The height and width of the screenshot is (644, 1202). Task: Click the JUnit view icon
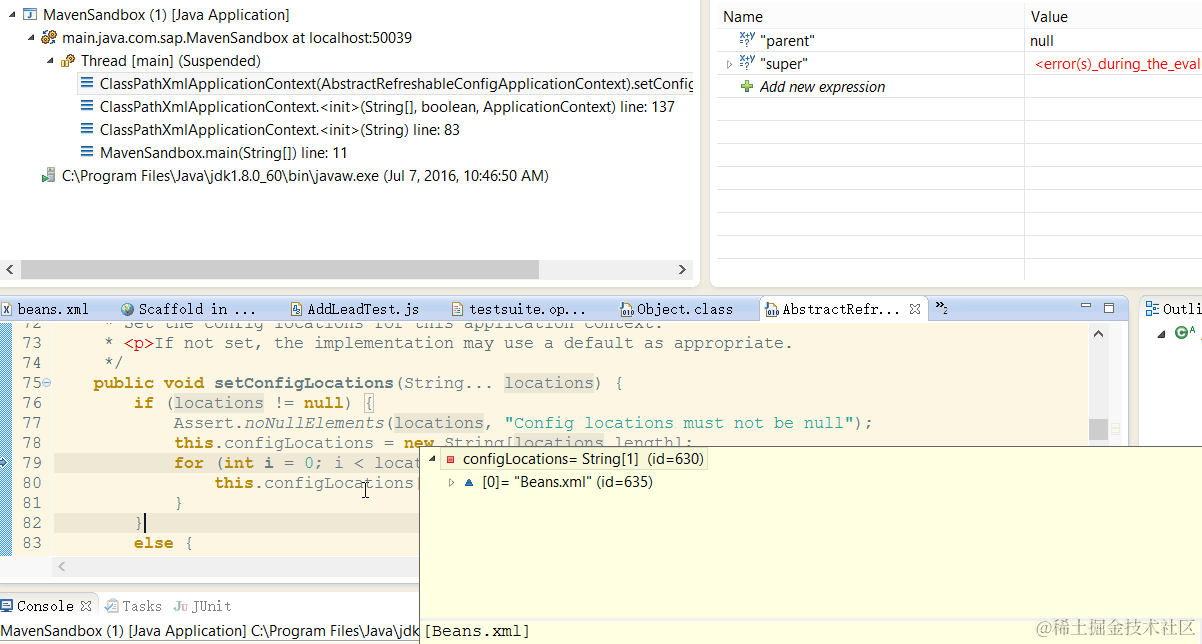point(180,606)
